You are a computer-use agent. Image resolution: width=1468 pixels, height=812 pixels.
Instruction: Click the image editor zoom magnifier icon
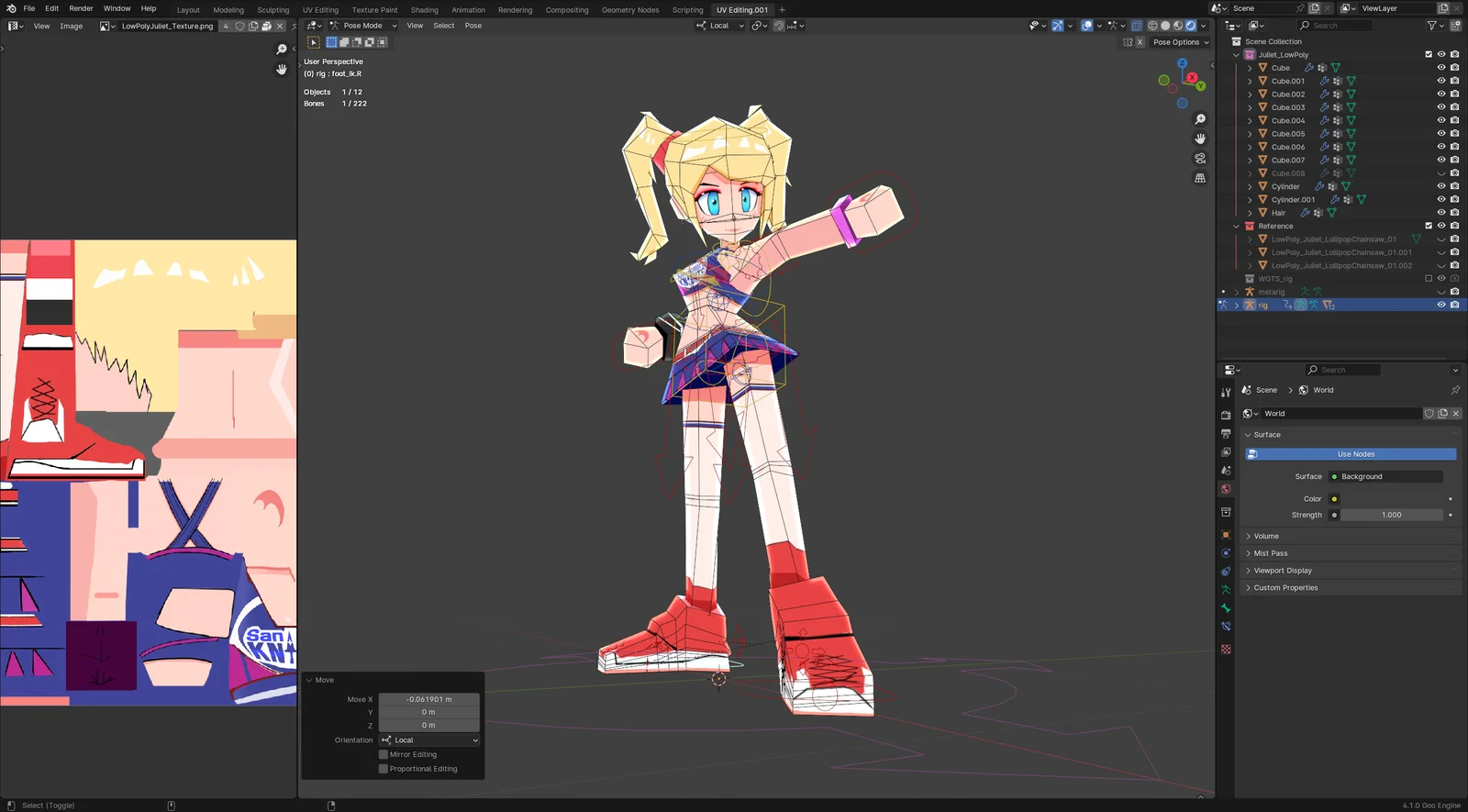coord(282,50)
